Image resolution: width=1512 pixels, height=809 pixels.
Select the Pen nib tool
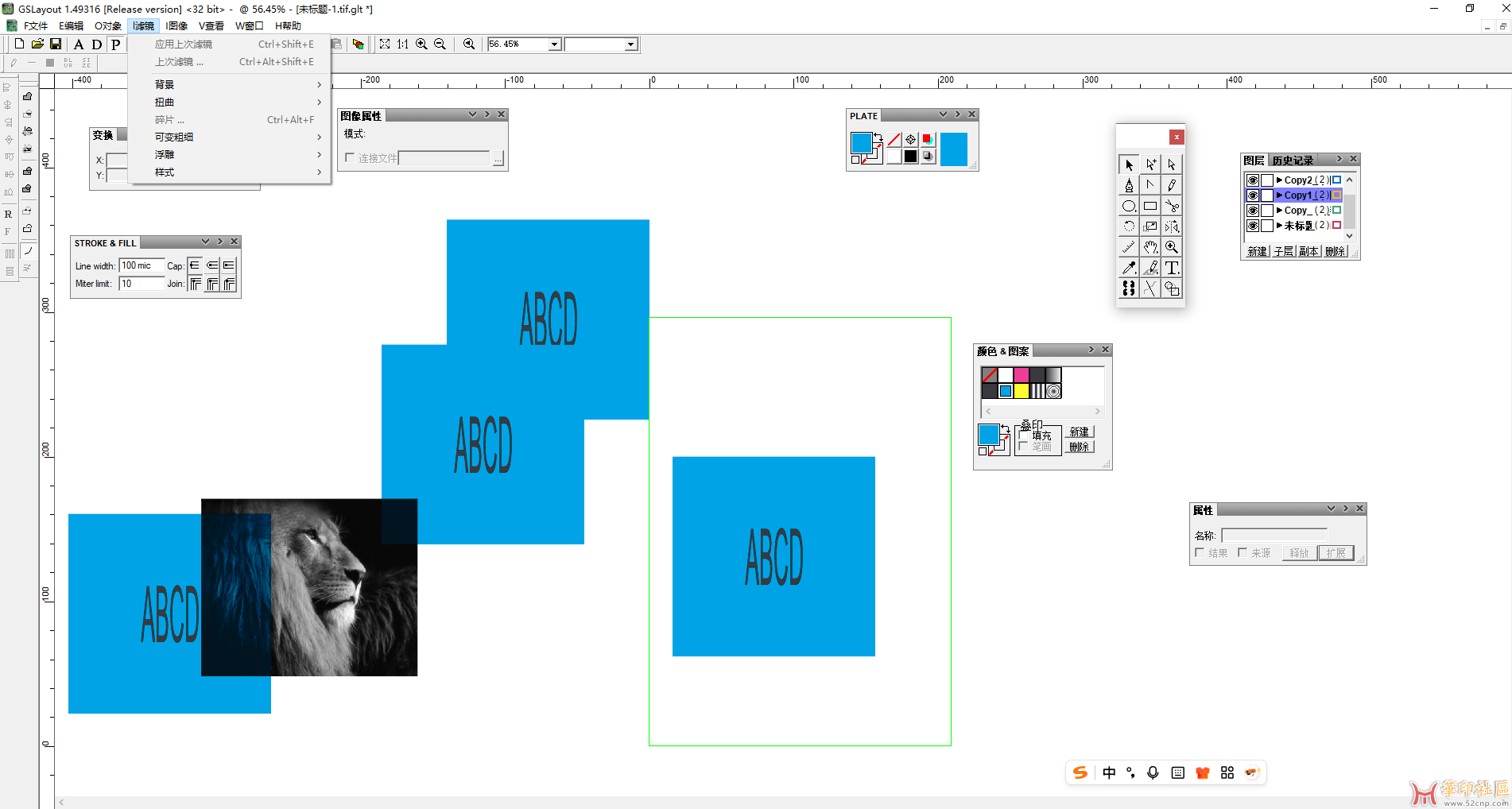[x=1129, y=185]
